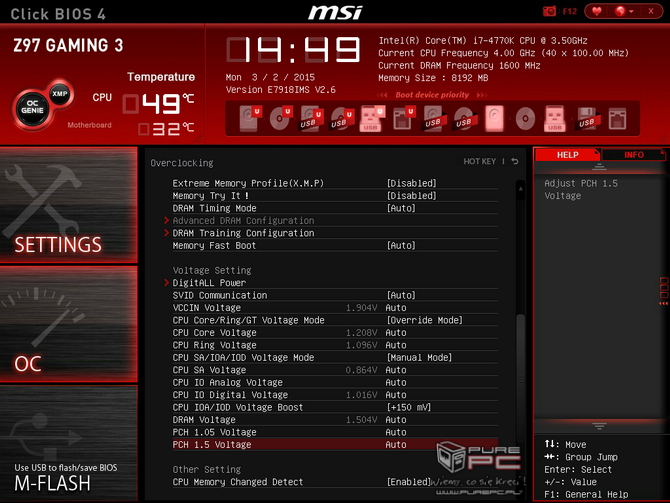Click CPU IO Digital Voltage Auto field

tap(396, 394)
